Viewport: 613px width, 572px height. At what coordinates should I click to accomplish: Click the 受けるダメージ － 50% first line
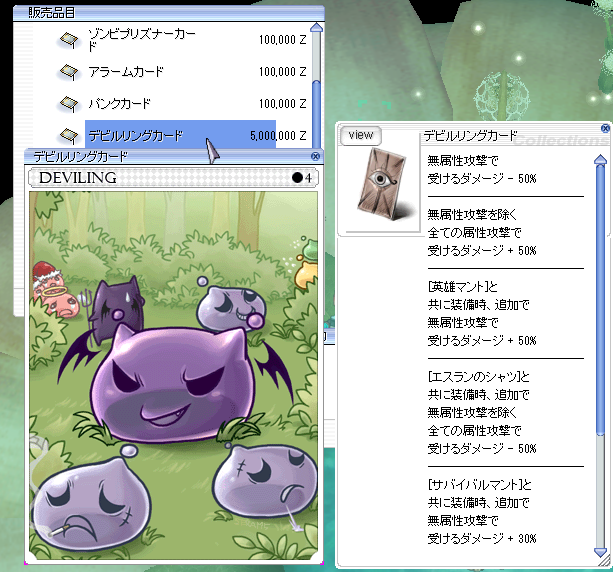point(482,179)
